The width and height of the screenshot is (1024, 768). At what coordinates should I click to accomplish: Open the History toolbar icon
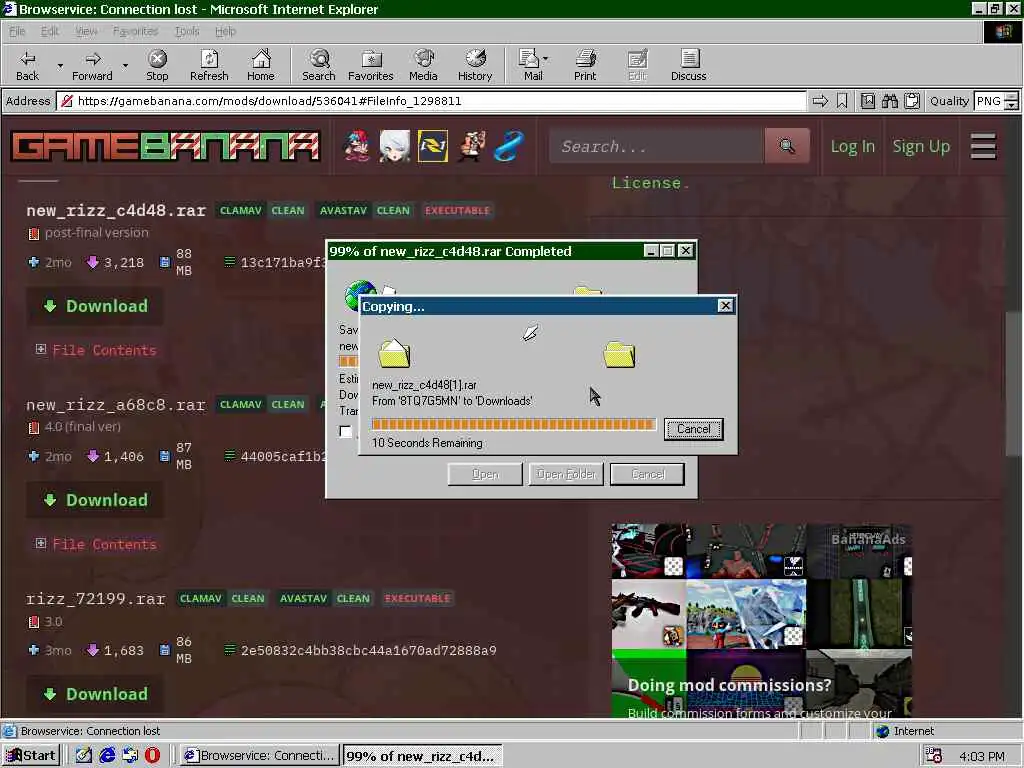tap(475, 65)
